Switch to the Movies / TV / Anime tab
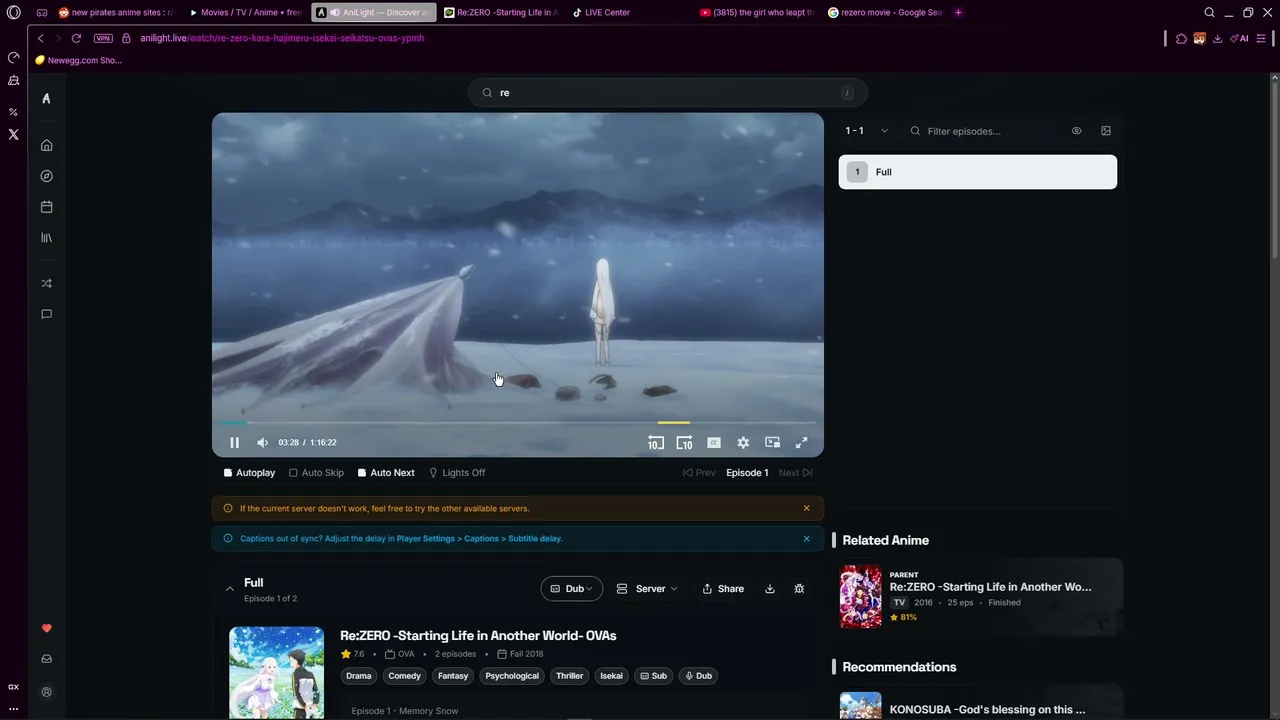 (245, 13)
